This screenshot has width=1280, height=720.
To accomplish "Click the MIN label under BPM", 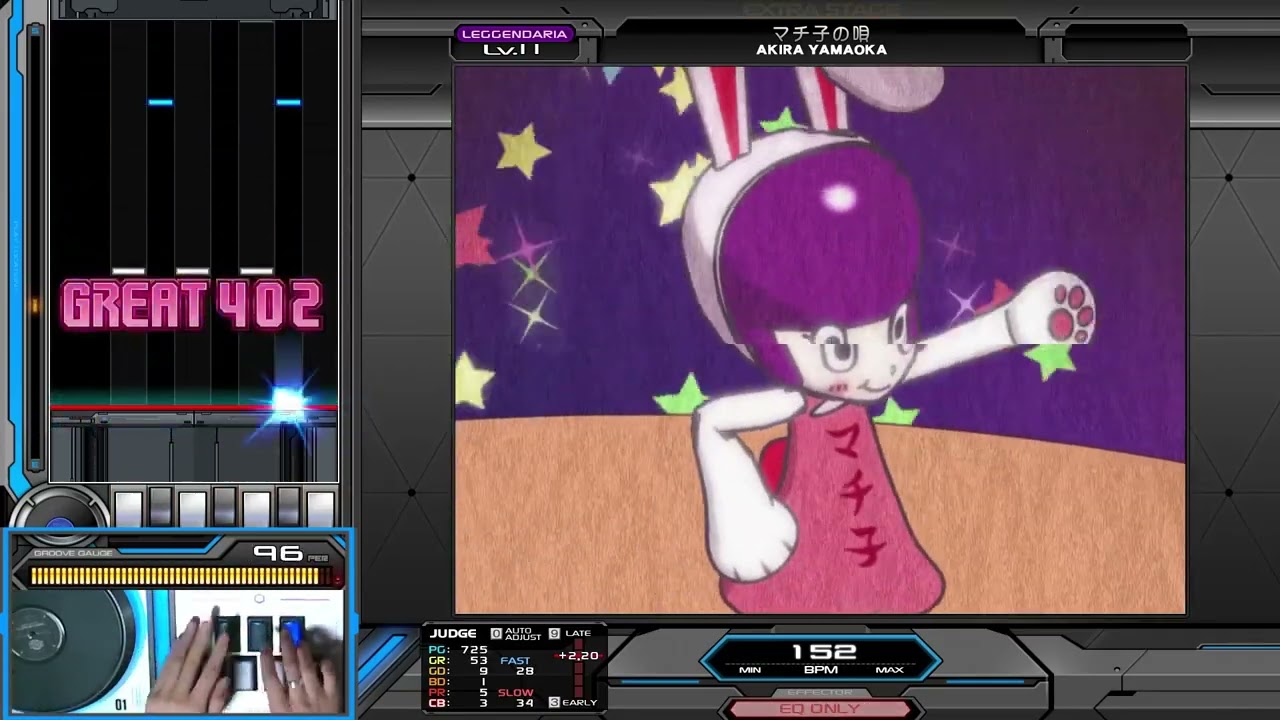I will pyautogui.click(x=750, y=670).
